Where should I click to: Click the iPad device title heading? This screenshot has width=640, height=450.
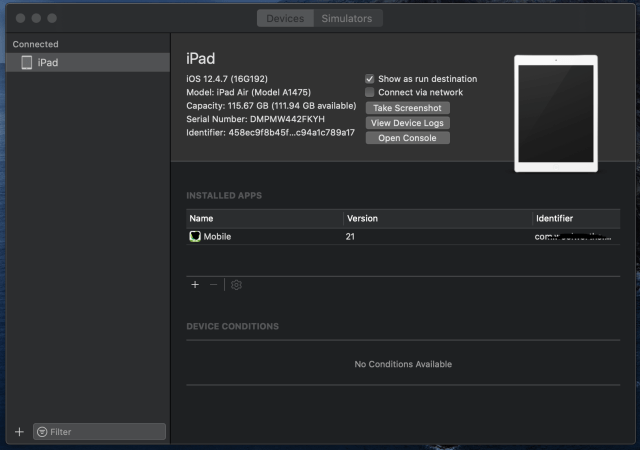pyautogui.click(x=200, y=58)
